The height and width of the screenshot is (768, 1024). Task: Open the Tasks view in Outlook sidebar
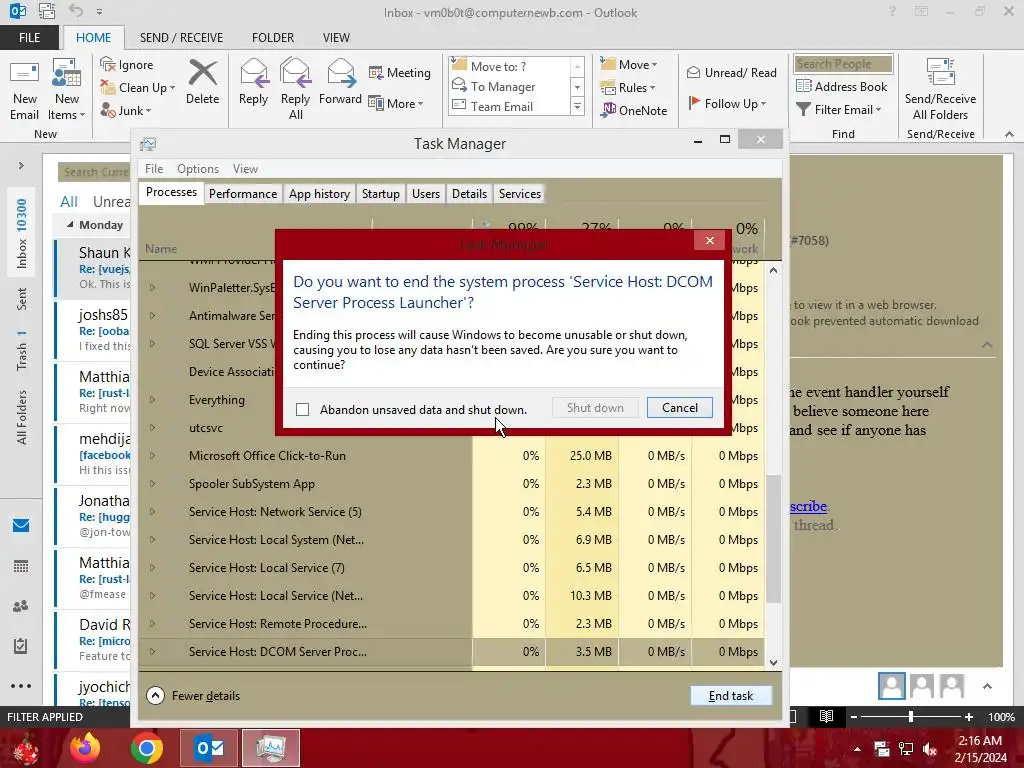click(21, 646)
